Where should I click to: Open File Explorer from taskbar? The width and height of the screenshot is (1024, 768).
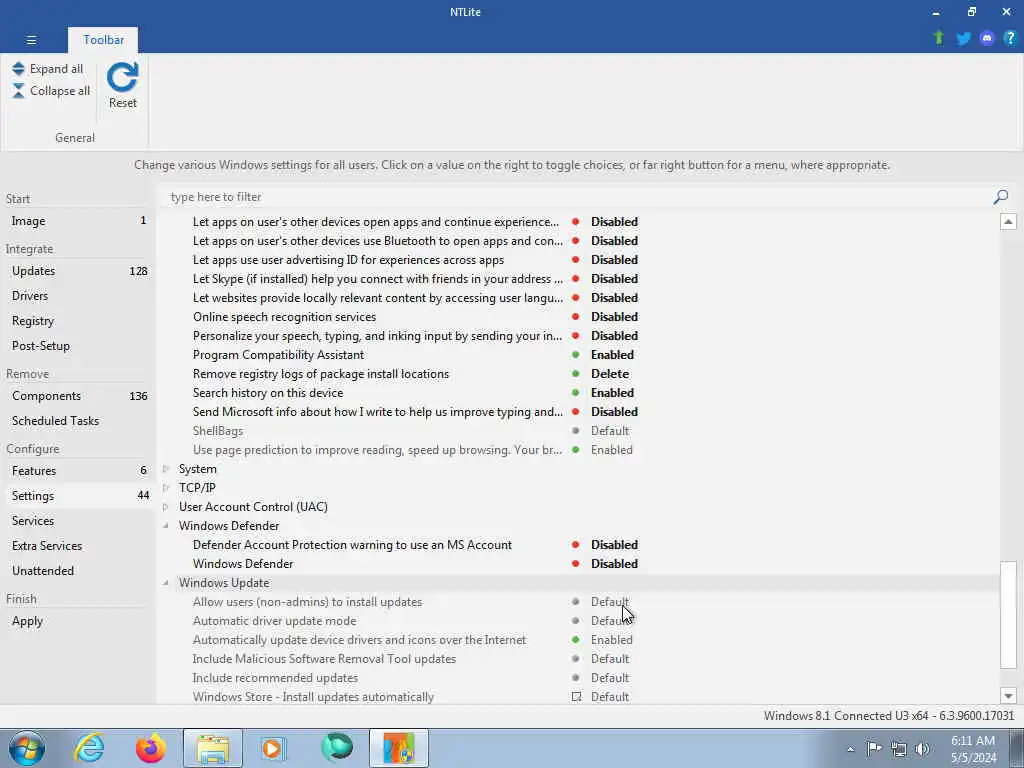(213, 748)
